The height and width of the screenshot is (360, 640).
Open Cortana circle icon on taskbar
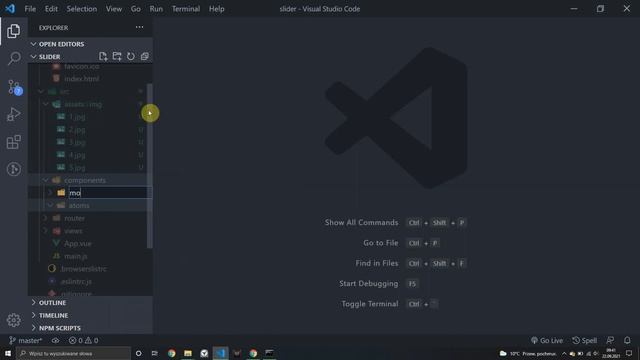[x=139, y=353]
